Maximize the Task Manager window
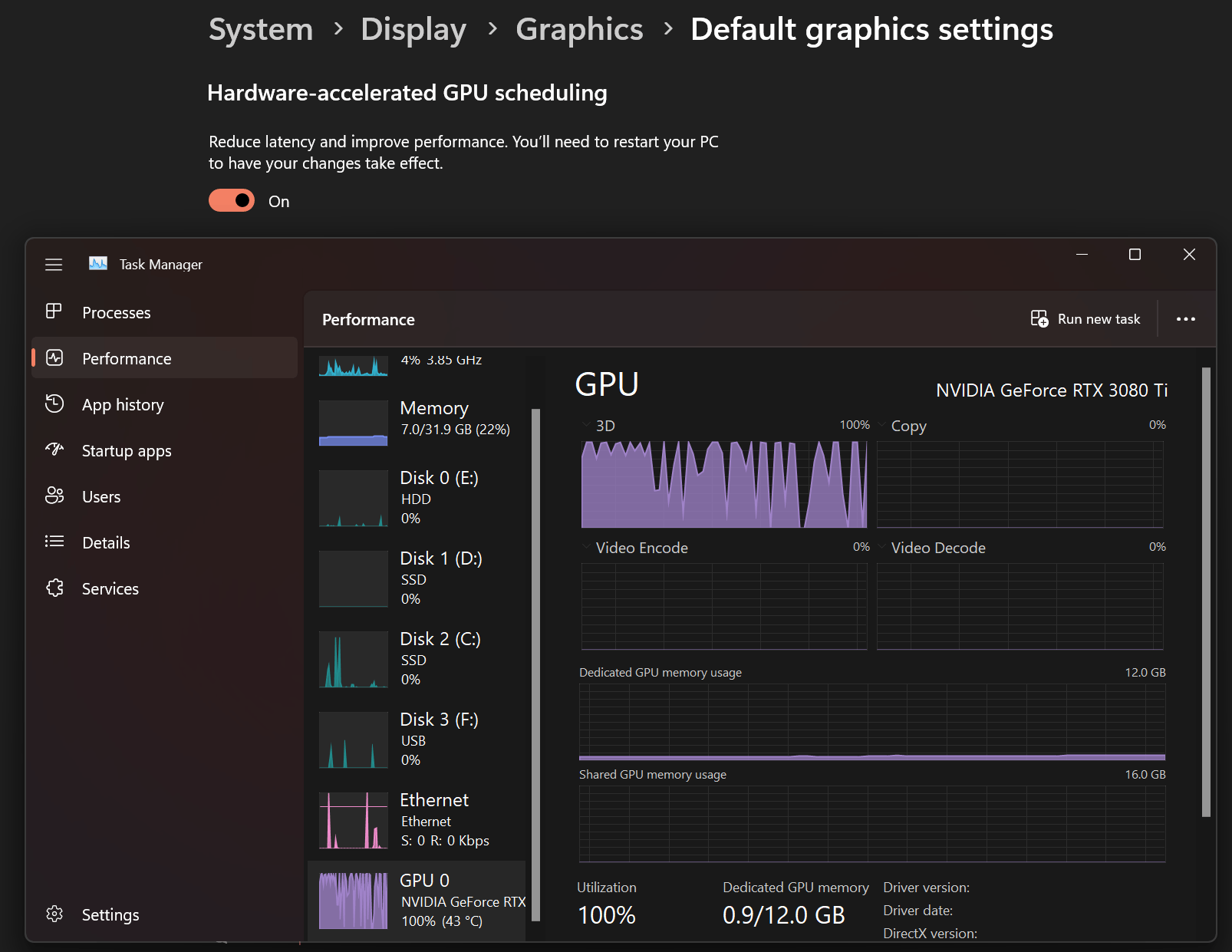Image resolution: width=1232 pixels, height=952 pixels. pyautogui.click(x=1135, y=255)
